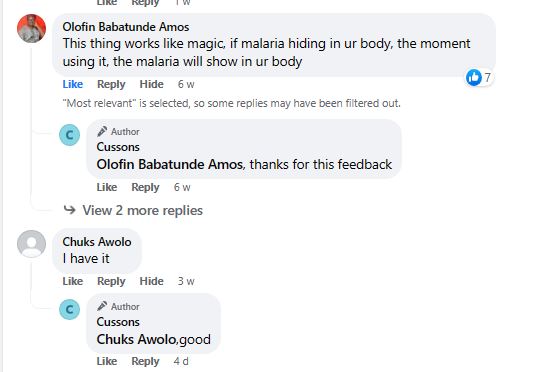Click the blue thumbs-up reaction icon
Viewport: 534px width, 372px height.
[x=474, y=77]
